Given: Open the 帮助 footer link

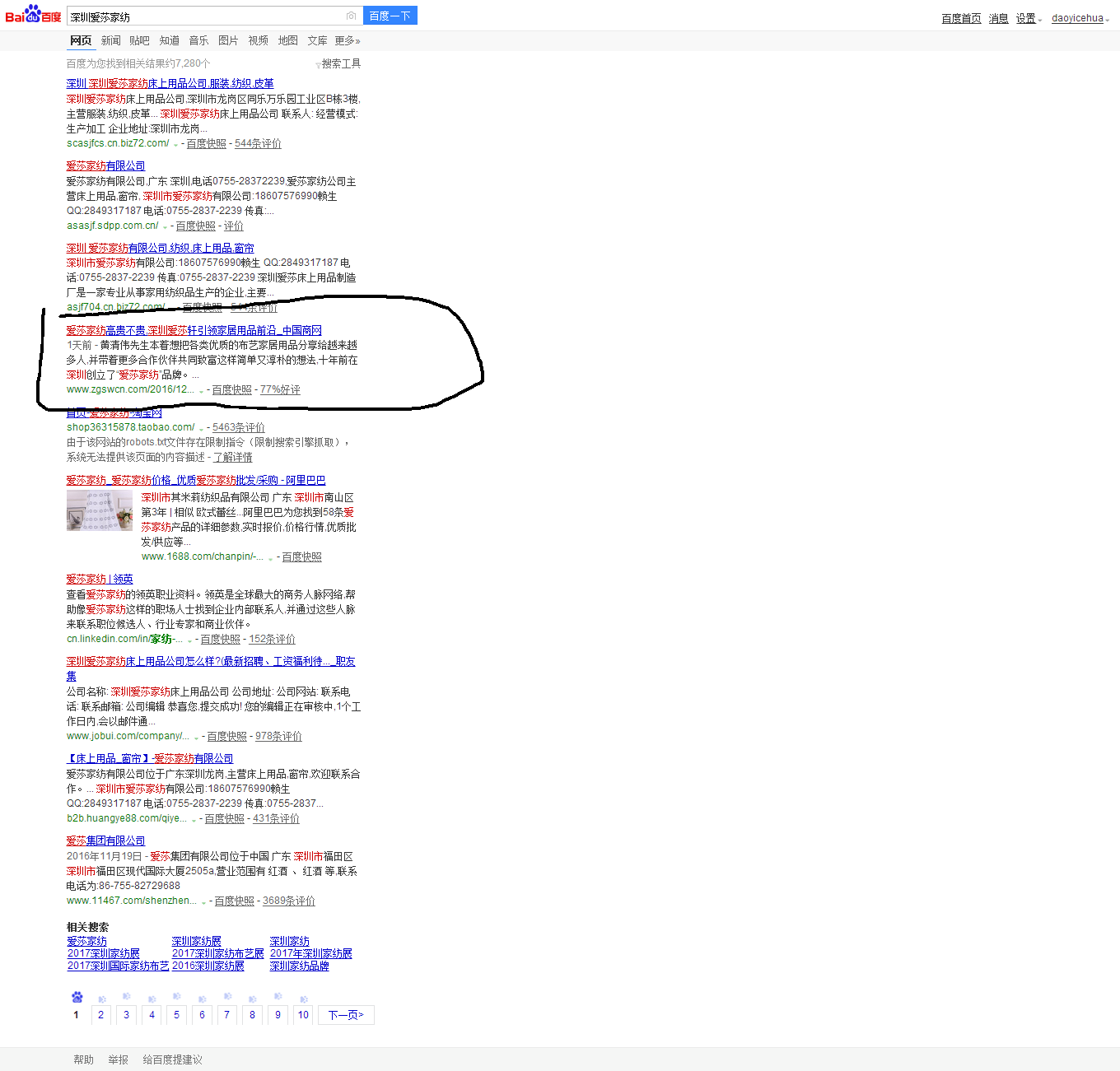Looking at the screenshot, I should point(83,1059).
